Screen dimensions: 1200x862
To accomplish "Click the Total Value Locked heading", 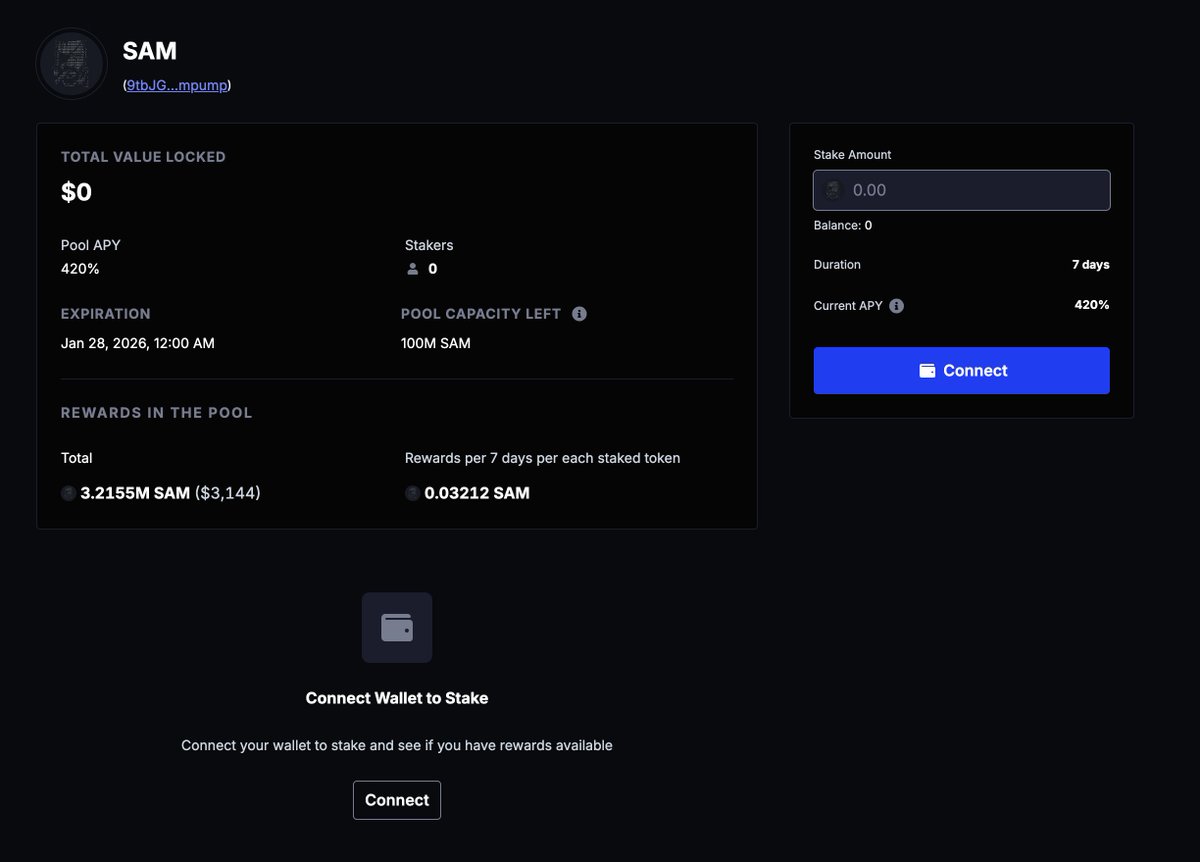I will pos(143,157).
